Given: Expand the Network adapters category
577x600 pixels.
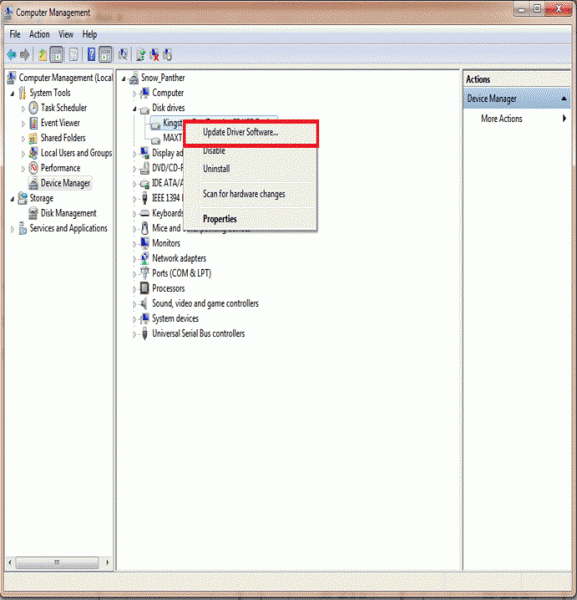Looking at the screenshot, I should pyautogui.click(x=134, y=259).
